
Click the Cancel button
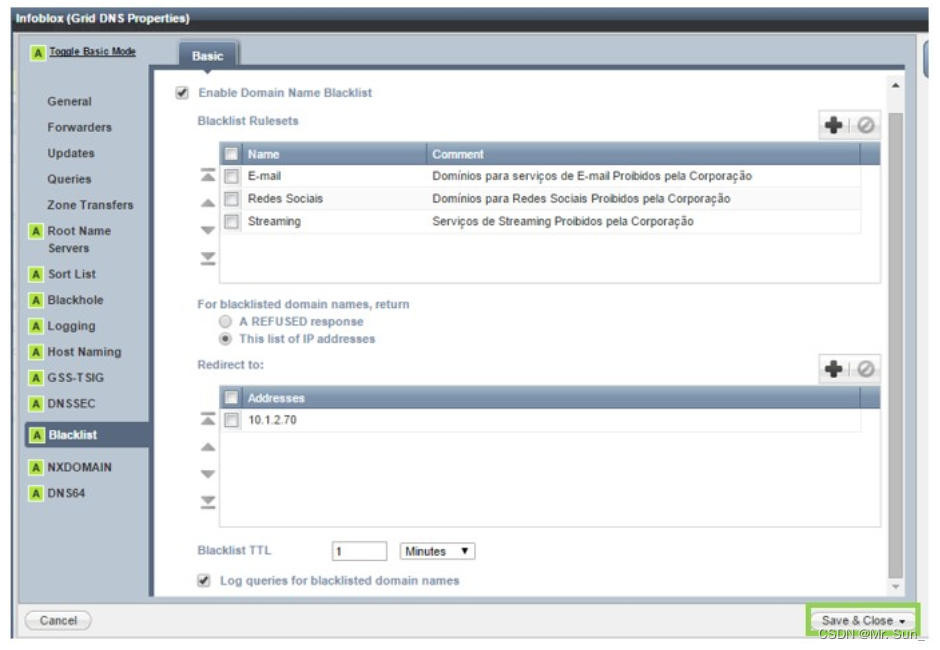[x=58, y=621]
